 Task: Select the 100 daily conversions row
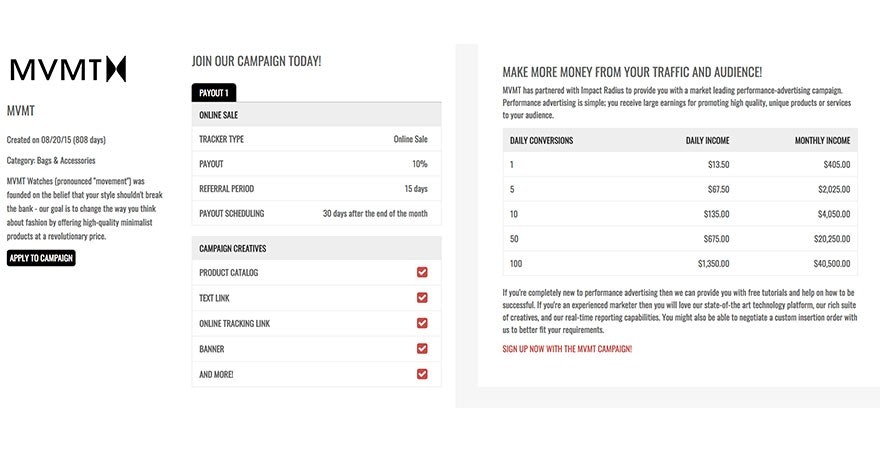[680, 264]
